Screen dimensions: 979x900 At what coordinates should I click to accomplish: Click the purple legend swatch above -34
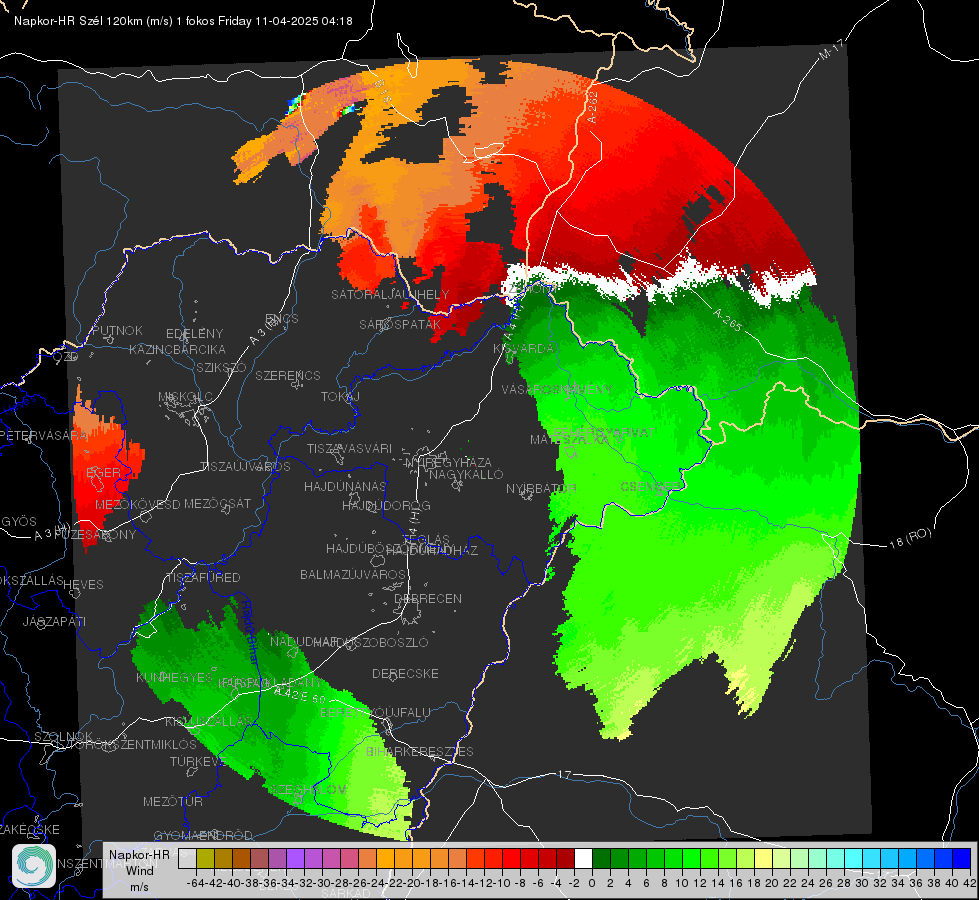coord(295,859)
